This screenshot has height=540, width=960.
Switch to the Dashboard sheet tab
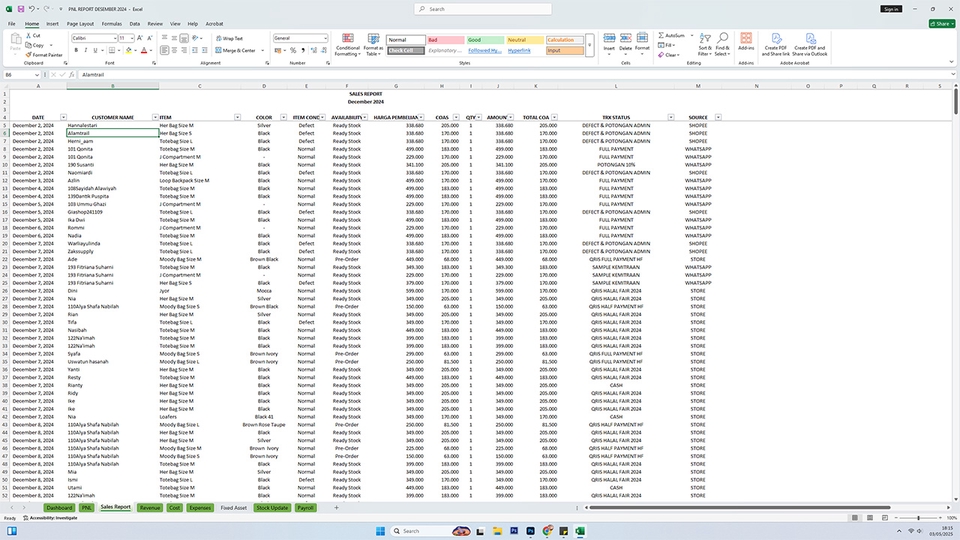59,508
